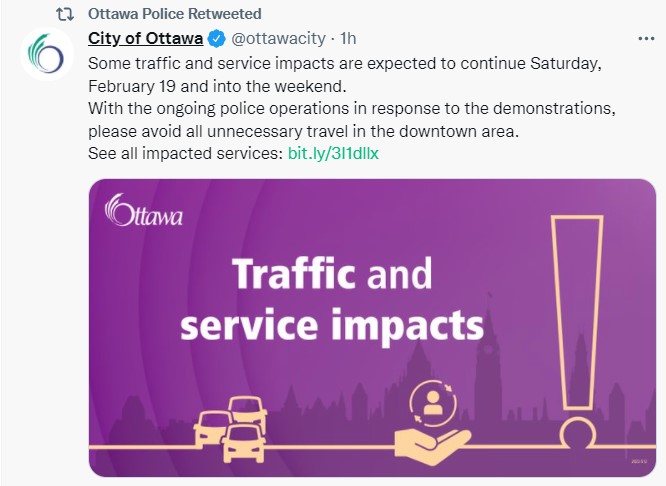Open the City of Ottawa display name
This screenshot has width=666, height=486.
tap(144, 40)
